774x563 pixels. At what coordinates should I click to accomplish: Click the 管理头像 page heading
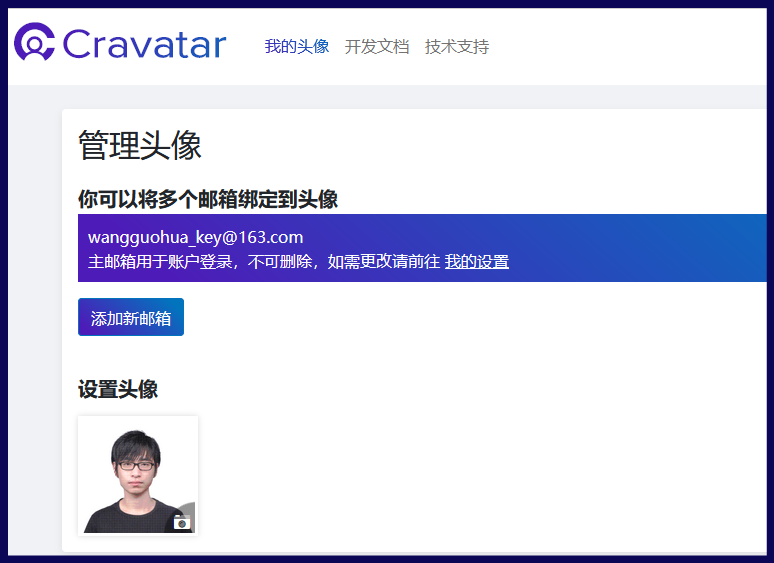140,146
